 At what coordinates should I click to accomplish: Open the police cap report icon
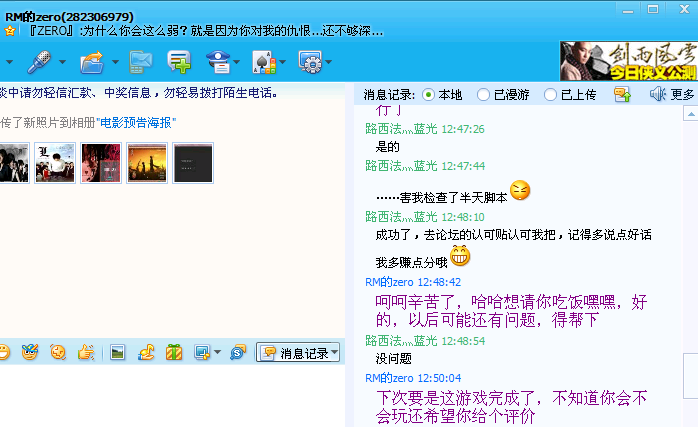click(218, 62)
